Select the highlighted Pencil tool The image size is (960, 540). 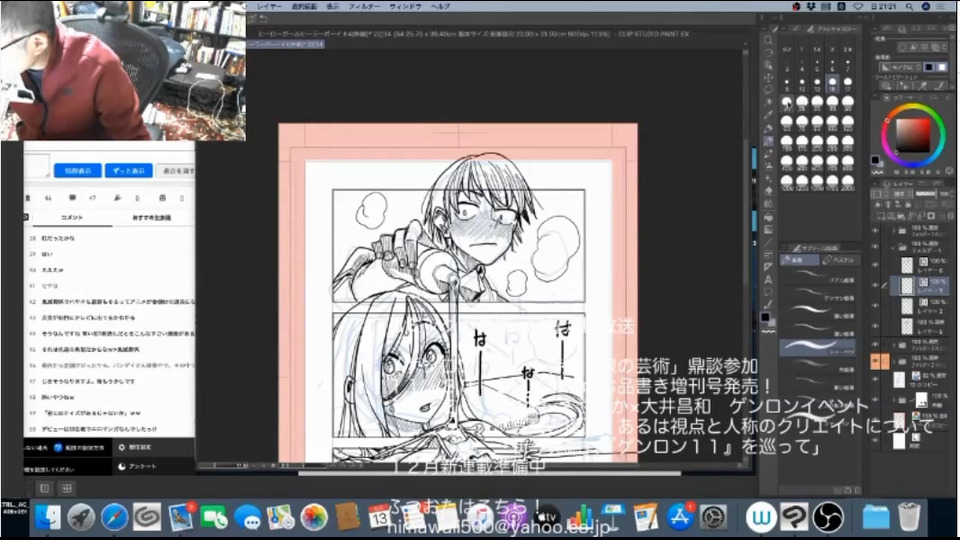pyautogui.click(x=768, y=141)
